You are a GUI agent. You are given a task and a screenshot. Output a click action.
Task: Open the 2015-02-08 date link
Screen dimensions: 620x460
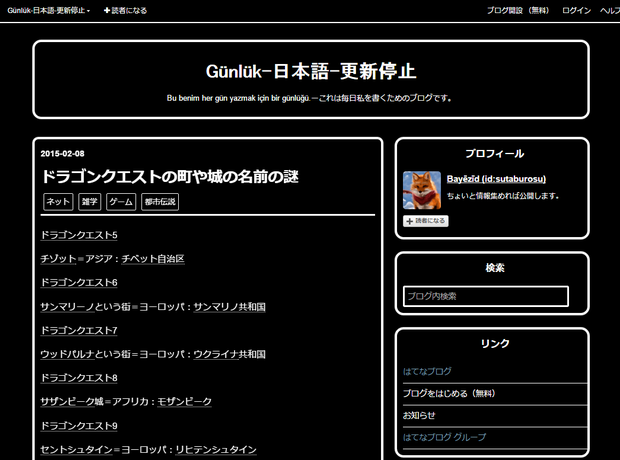coord(62,153)
